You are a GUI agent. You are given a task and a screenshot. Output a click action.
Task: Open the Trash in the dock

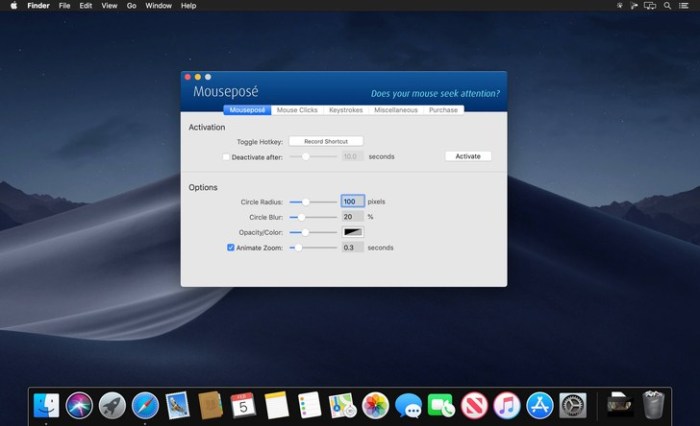(x=654, y=405)
